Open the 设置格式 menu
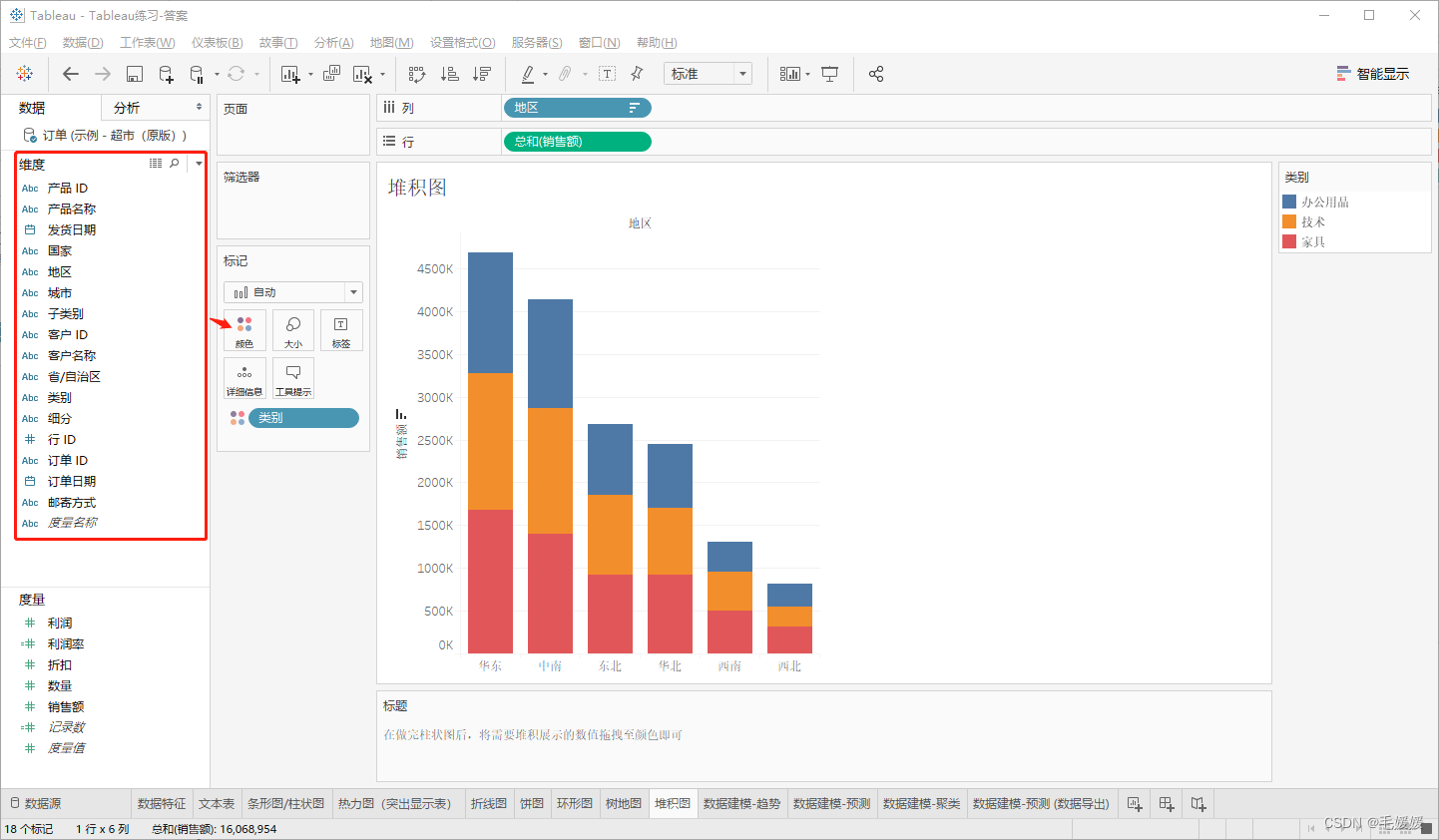This screenshot has width=1439, height=840. [463, 43]
